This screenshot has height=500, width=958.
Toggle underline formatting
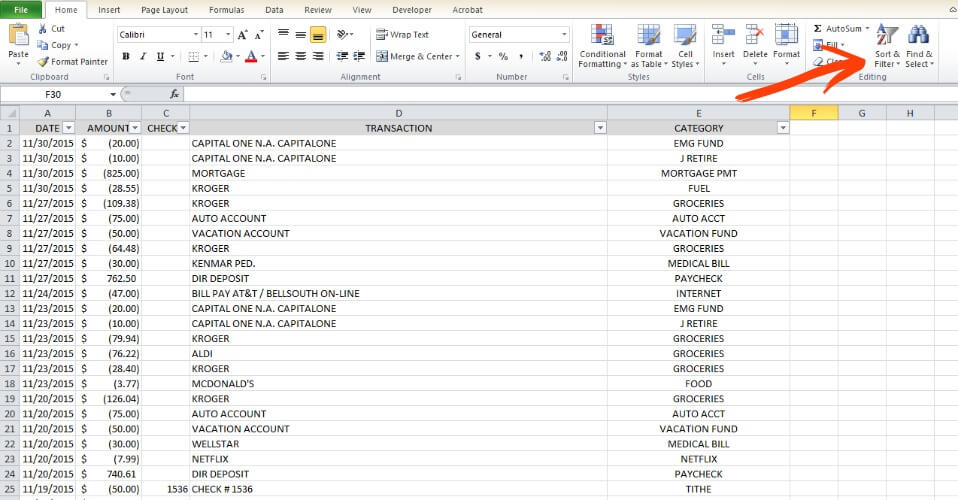click(x=160, y=56)
